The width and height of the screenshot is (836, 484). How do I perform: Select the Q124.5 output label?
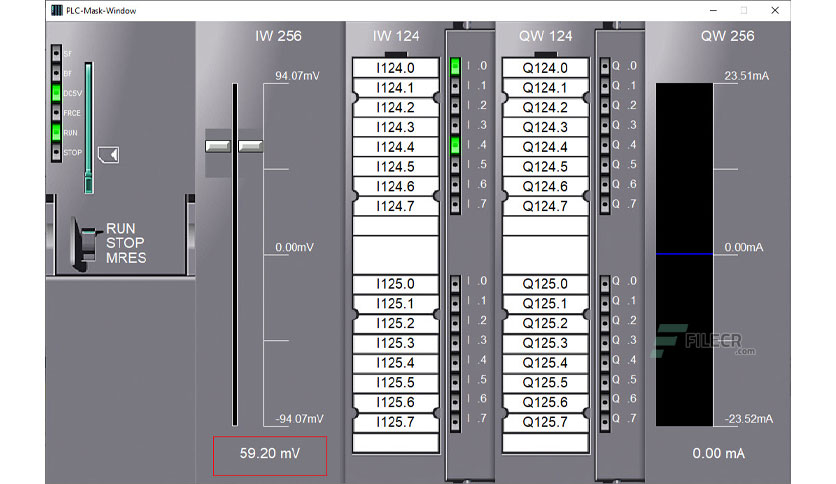(x=545, y=166)
